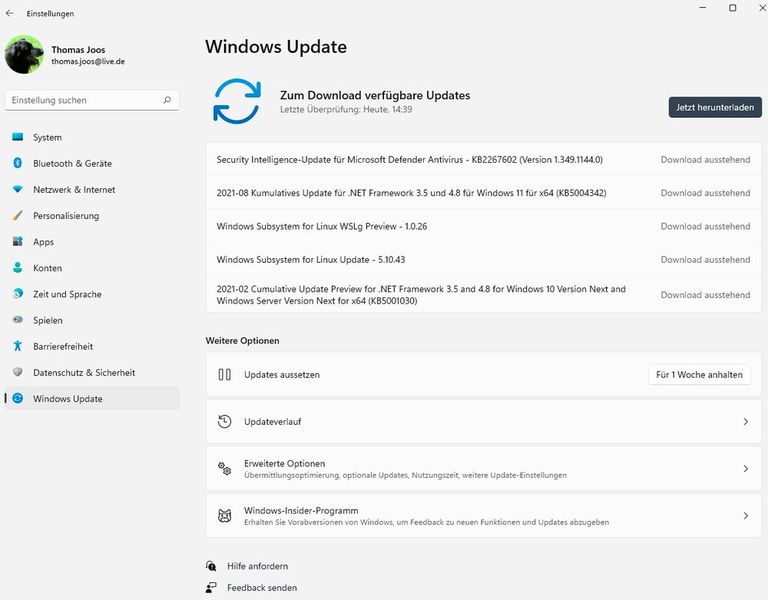Focus the Einstellung suchen search box
This screenshot has height=600, width=768.
(92, 100)
